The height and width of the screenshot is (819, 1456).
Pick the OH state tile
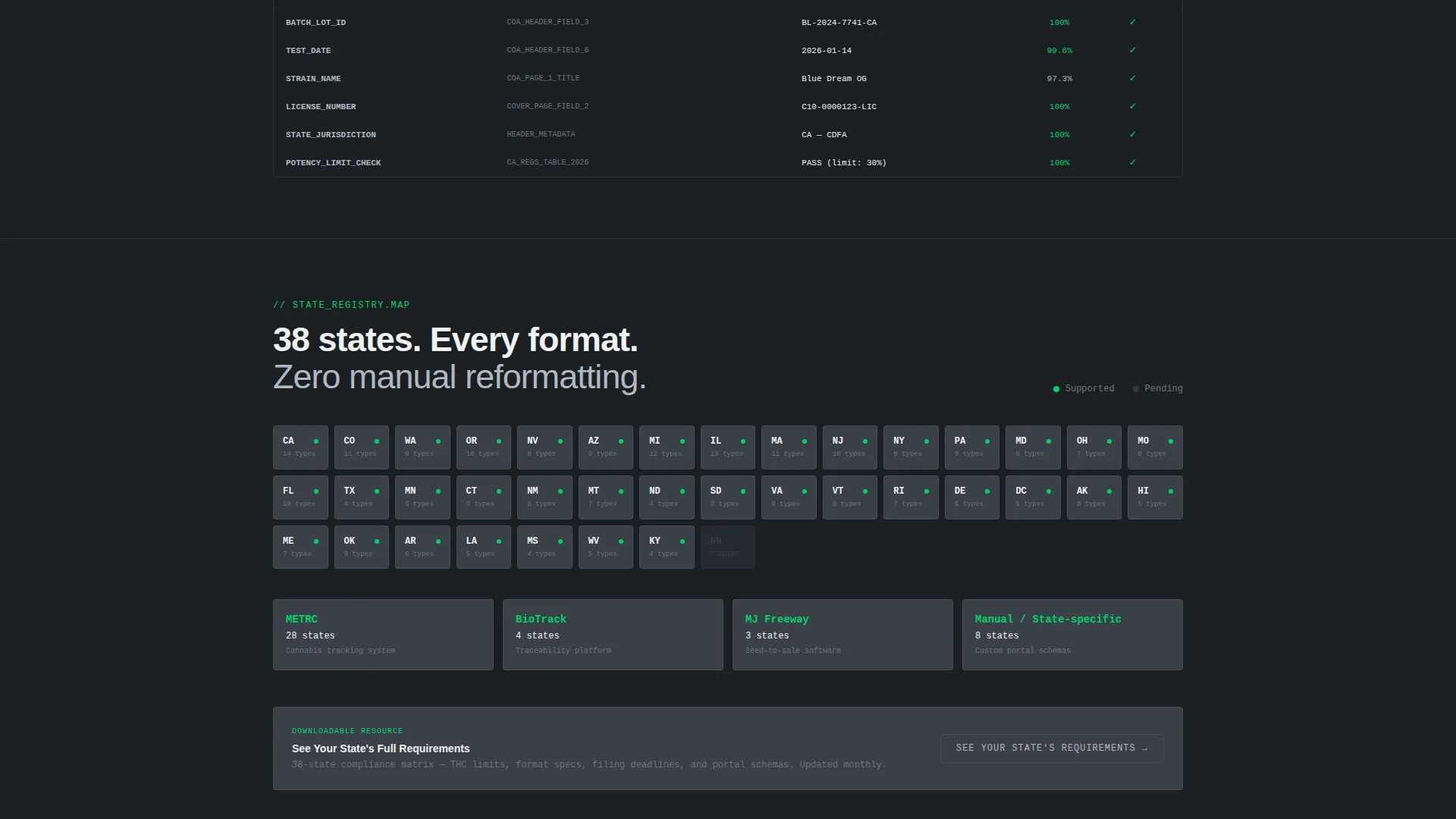(x=1094, y=447)
